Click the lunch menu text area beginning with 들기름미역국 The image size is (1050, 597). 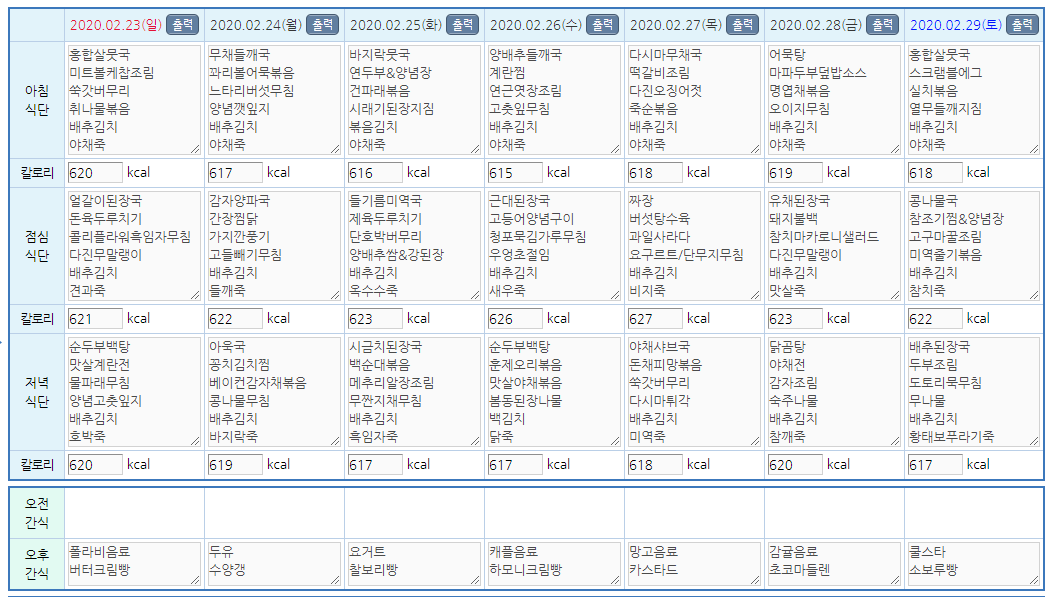tap(414, 246)
